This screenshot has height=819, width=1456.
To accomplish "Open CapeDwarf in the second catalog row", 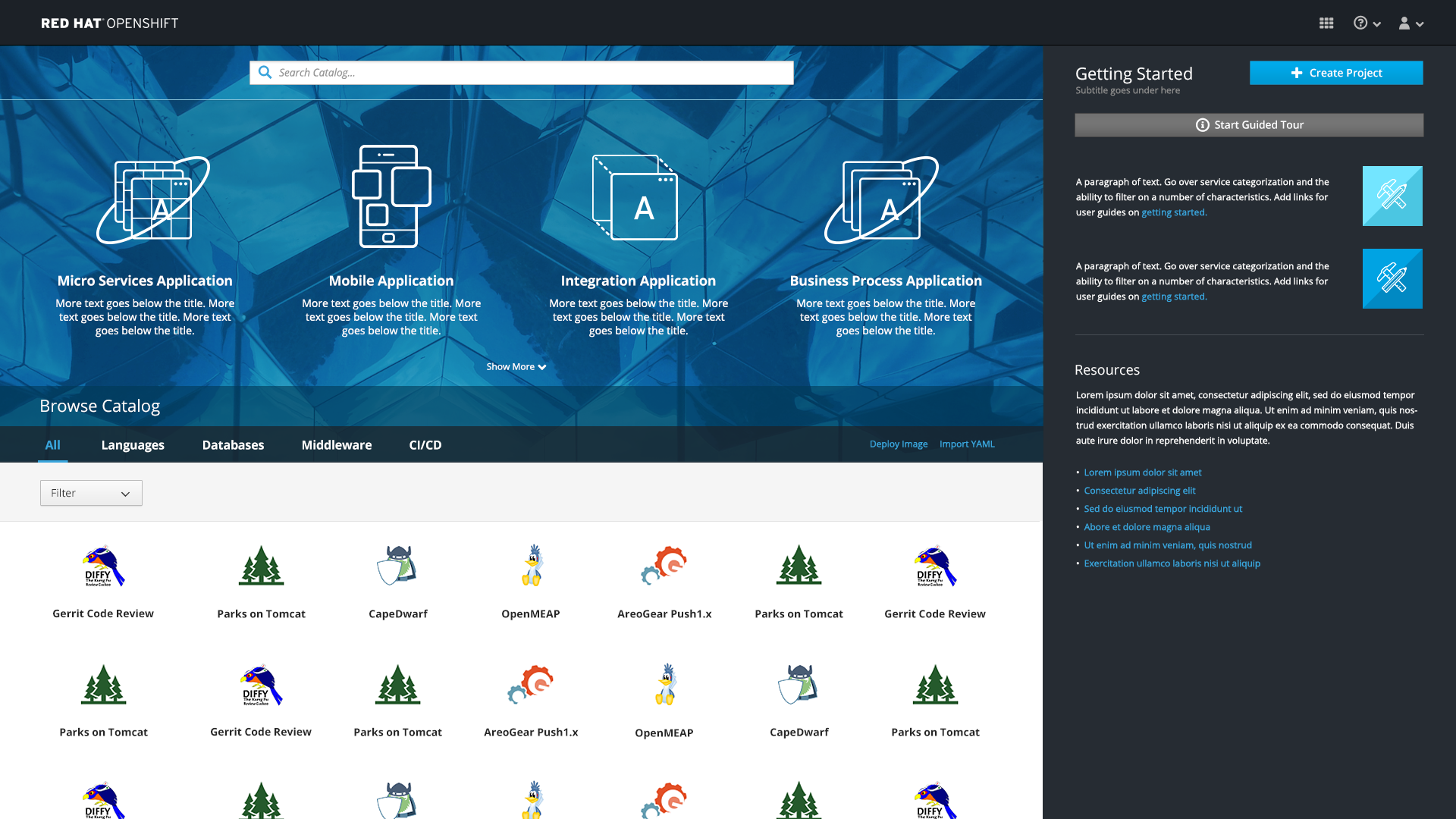I will 799,701.
